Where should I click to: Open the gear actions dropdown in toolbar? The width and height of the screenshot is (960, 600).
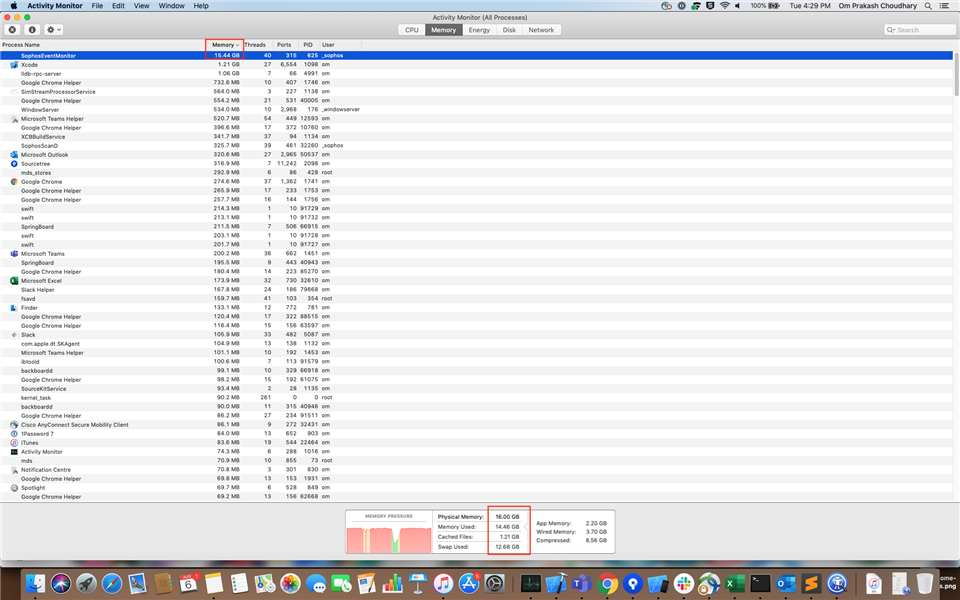[x=54, y=29]
